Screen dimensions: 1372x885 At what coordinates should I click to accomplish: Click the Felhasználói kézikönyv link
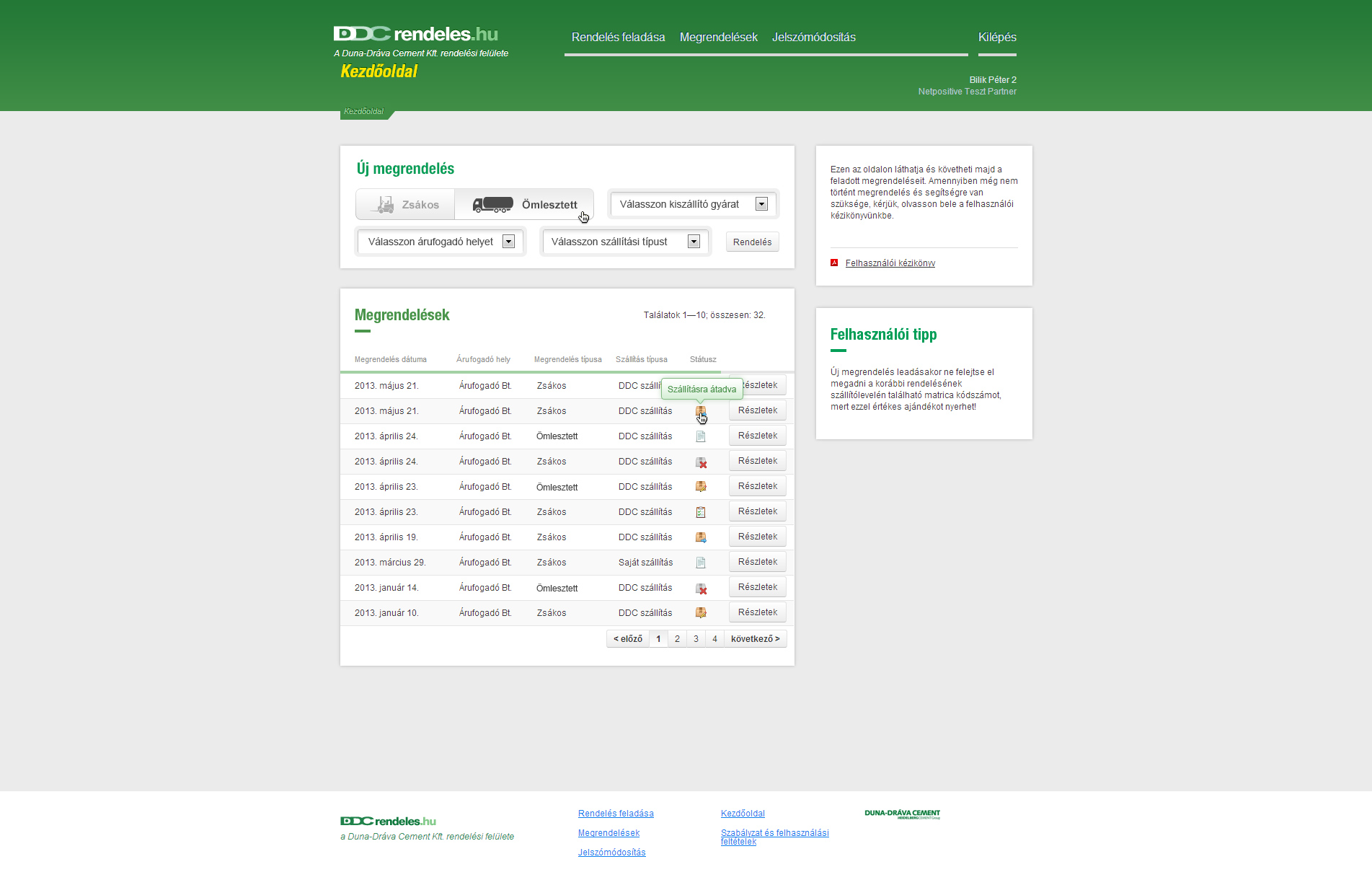[890, 263]
